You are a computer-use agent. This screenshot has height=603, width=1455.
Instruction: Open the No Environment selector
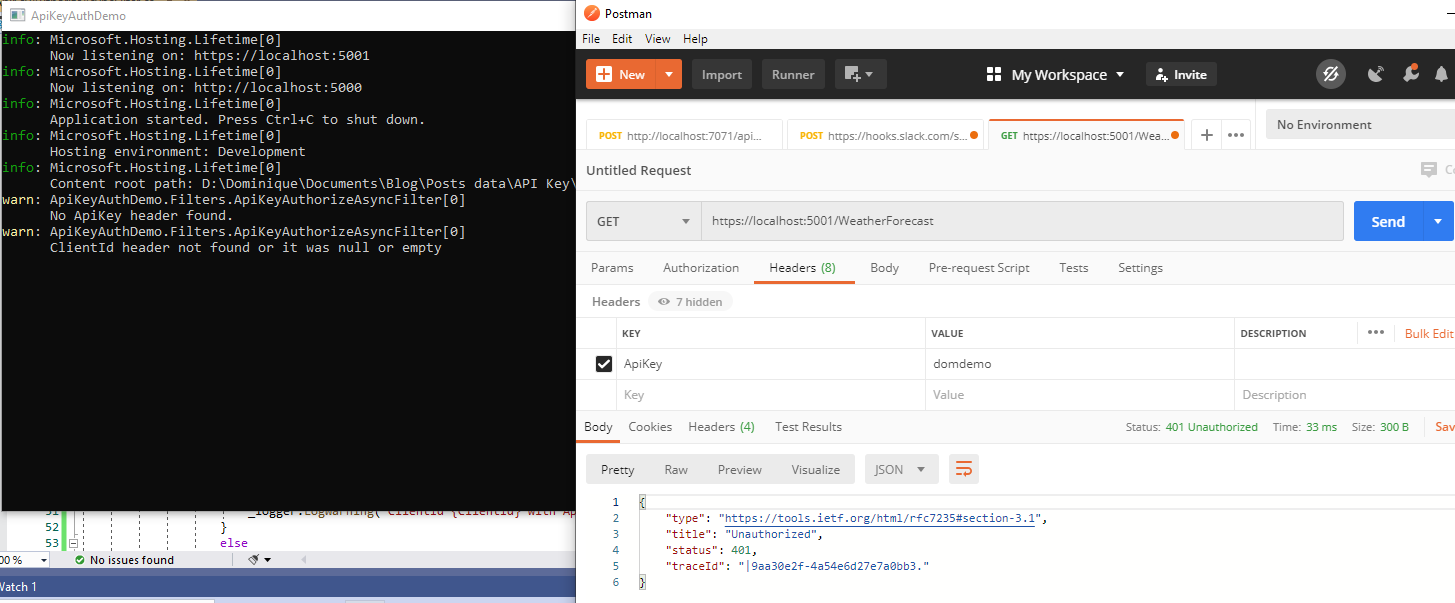click(x=1360, y=125)
